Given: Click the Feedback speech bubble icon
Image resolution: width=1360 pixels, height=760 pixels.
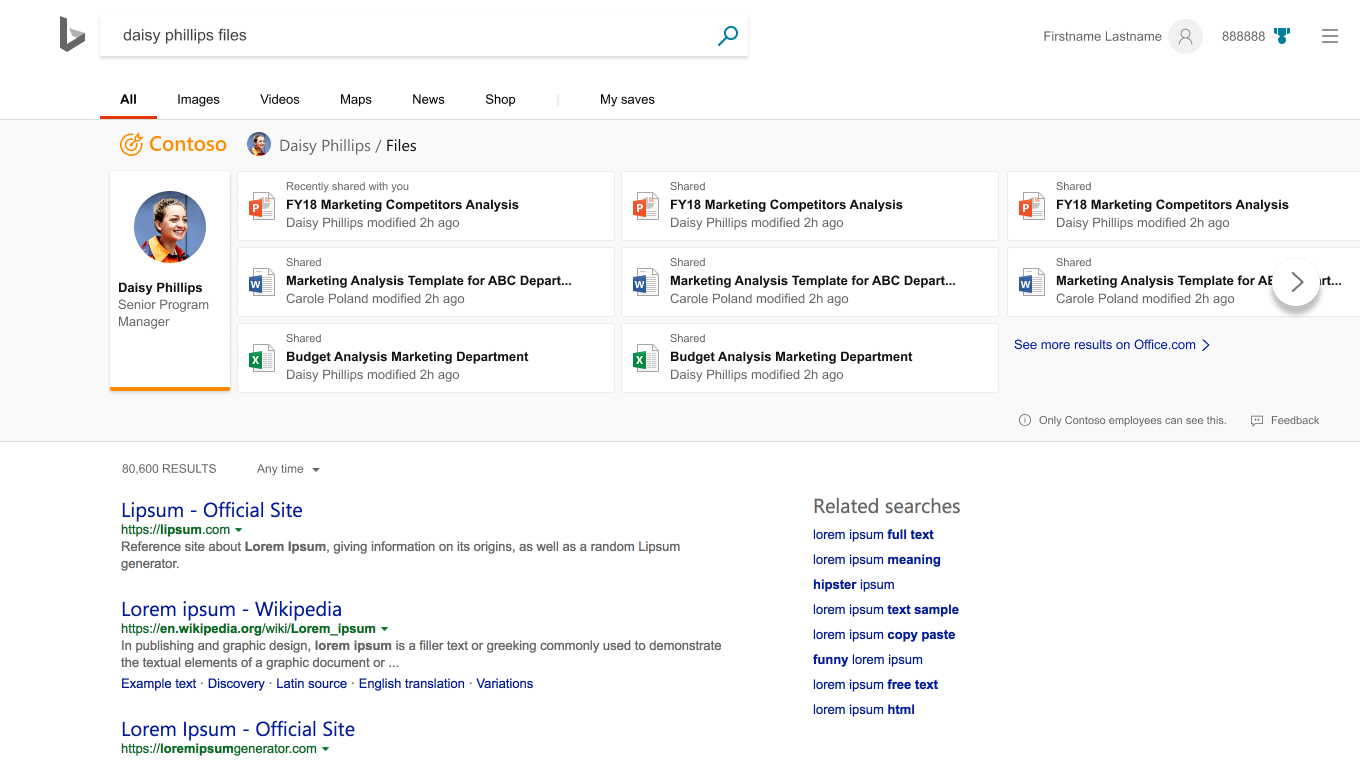Looking at the screenshot, I should click(1257, 421).
